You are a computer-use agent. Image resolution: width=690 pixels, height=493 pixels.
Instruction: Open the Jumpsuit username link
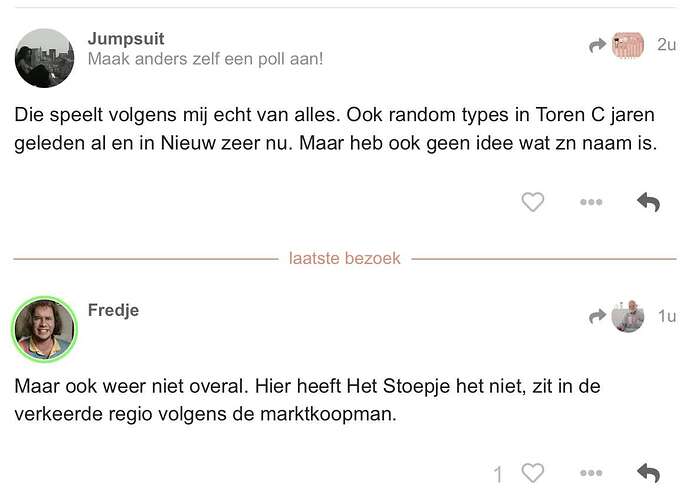[x=126, y=39]
